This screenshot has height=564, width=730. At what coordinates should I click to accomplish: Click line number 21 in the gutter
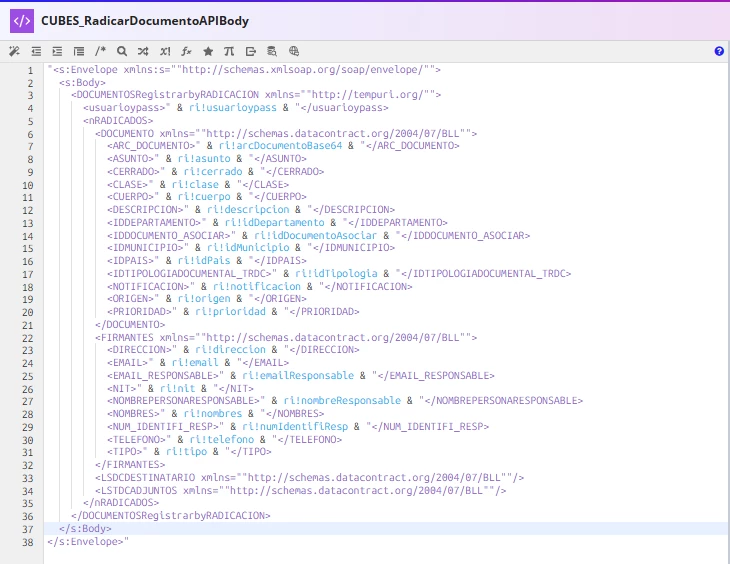tap(28, 326)
